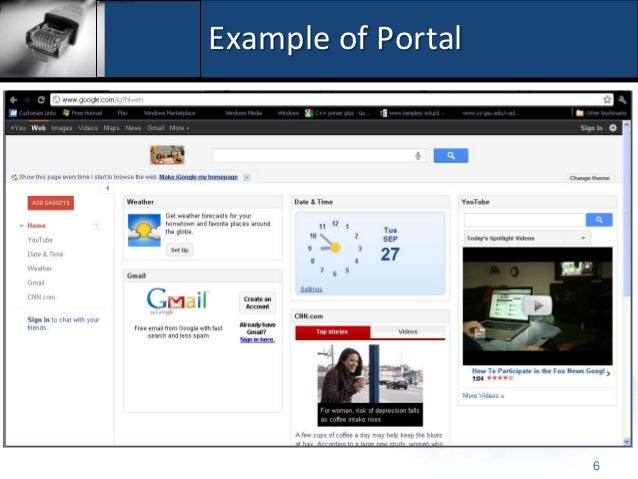Play the YouTube spotlight video
The height and width of the screenshot is (479, 638).
coord(537,305)
